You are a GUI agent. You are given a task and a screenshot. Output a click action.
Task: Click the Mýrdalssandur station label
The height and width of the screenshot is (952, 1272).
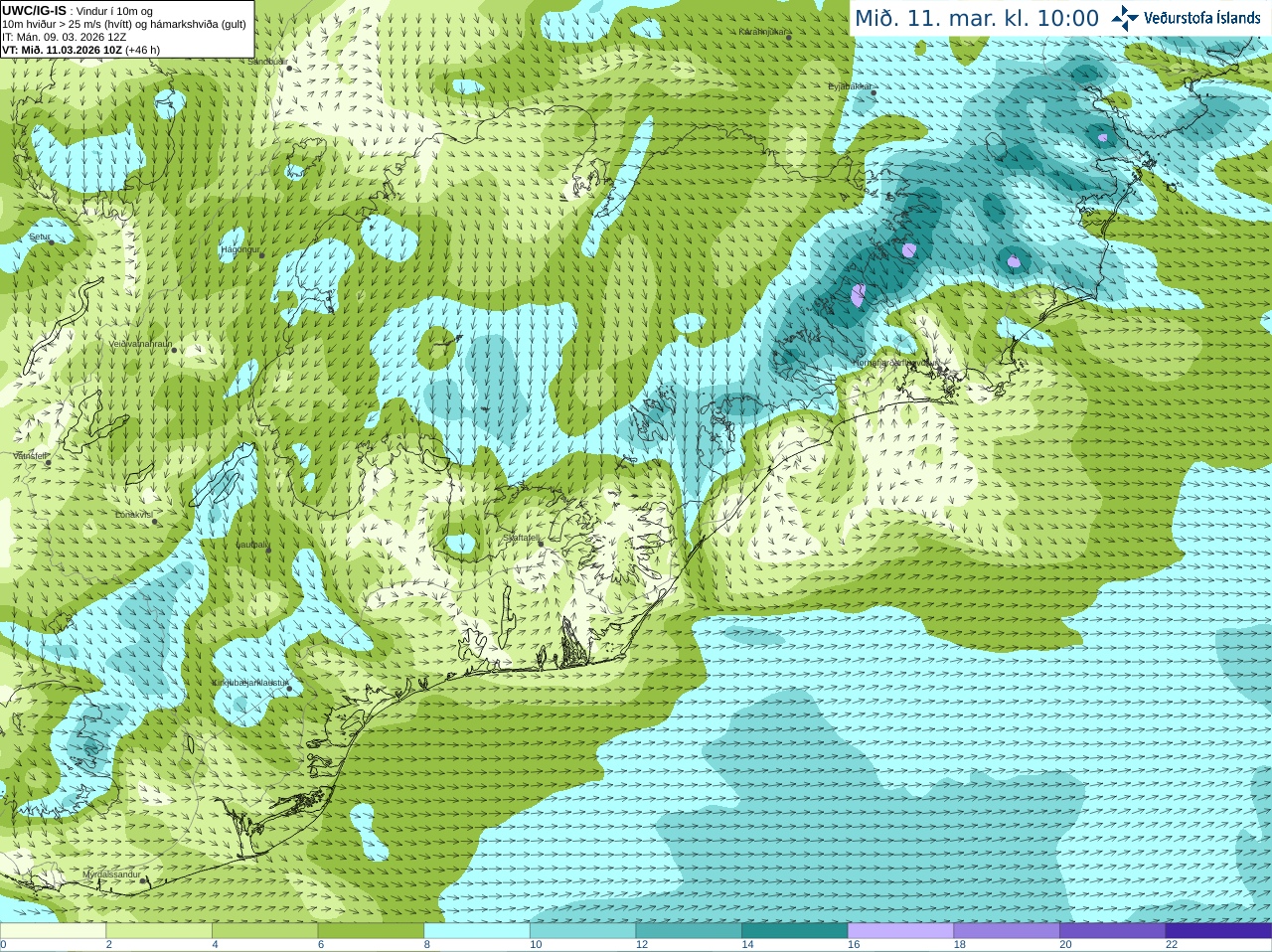[x=111, y=874]
